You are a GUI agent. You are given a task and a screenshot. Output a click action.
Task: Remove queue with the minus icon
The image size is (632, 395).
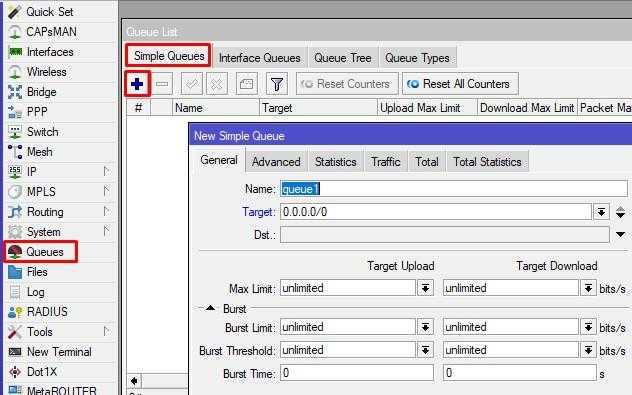point(162,84)
